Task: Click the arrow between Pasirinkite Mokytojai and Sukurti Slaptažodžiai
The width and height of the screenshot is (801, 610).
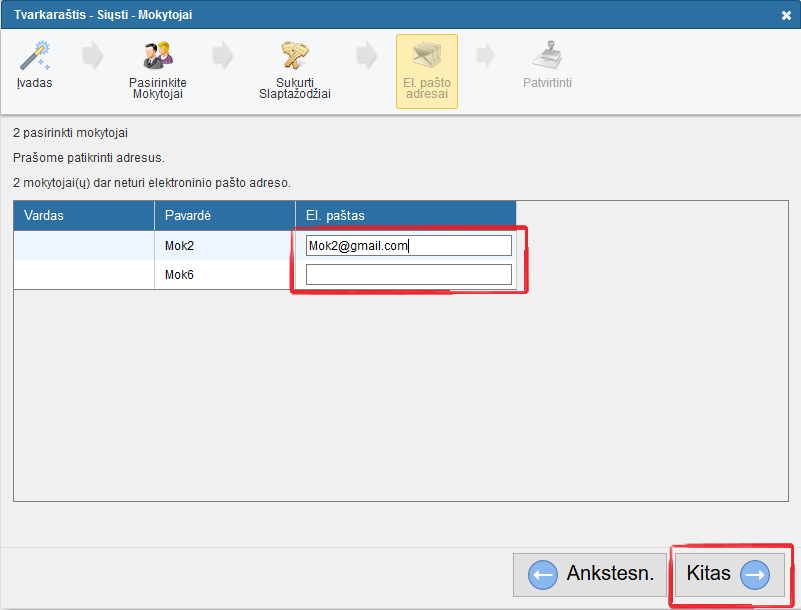Action: click(x=224, y=56)
